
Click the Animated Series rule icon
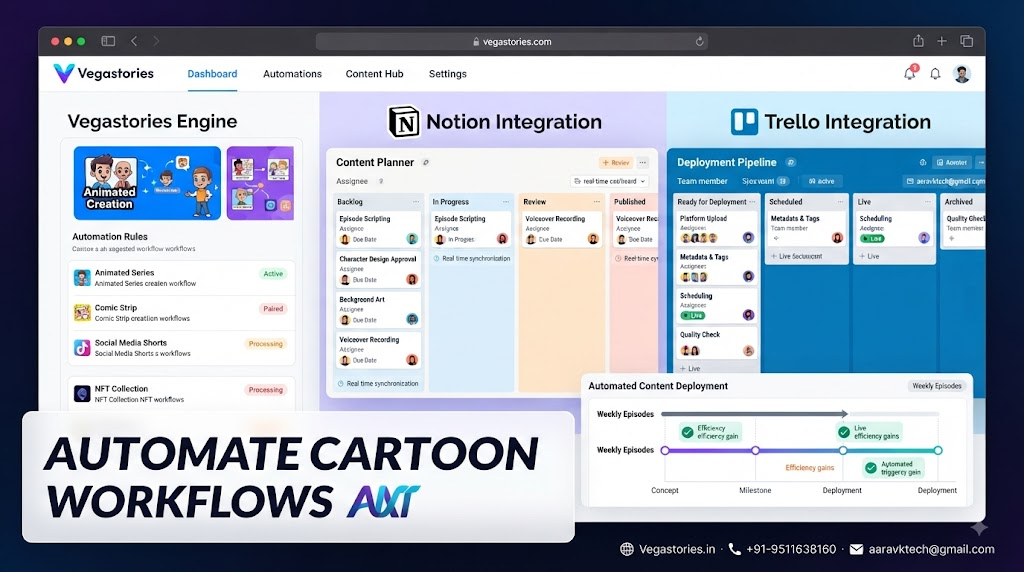82,278
